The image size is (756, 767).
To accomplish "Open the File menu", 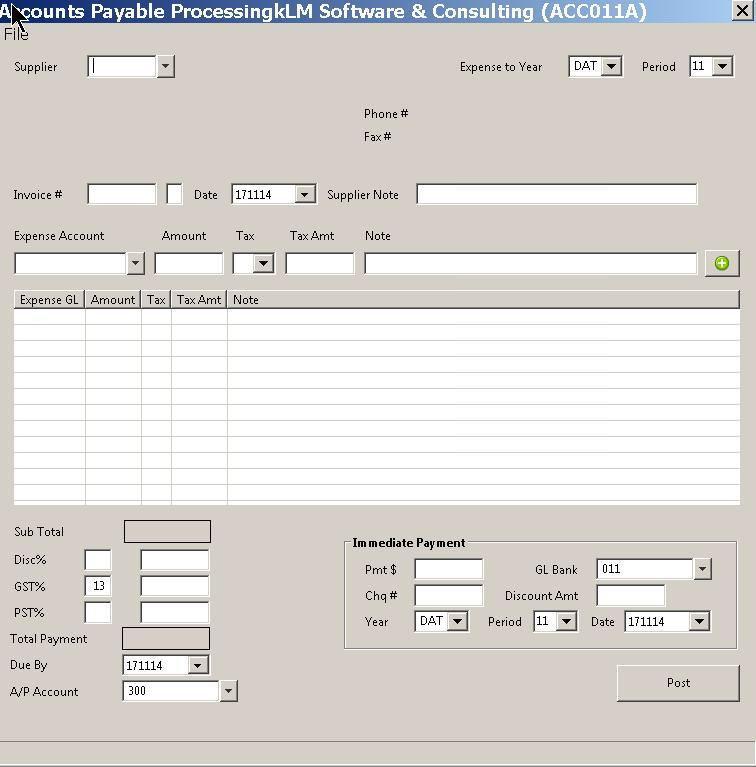I will (16, 34).
